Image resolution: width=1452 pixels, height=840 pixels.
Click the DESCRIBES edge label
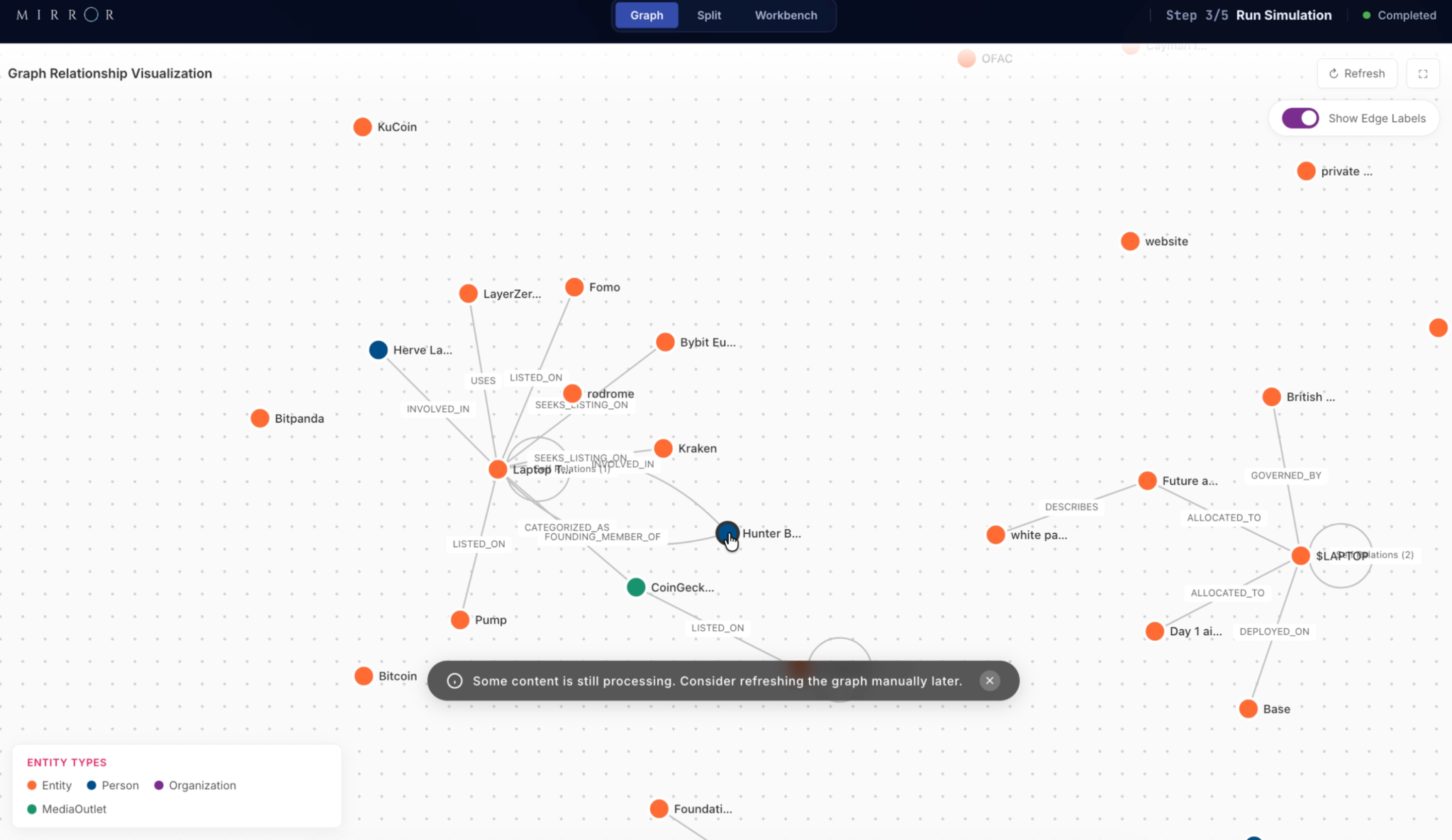(1071, 507)
